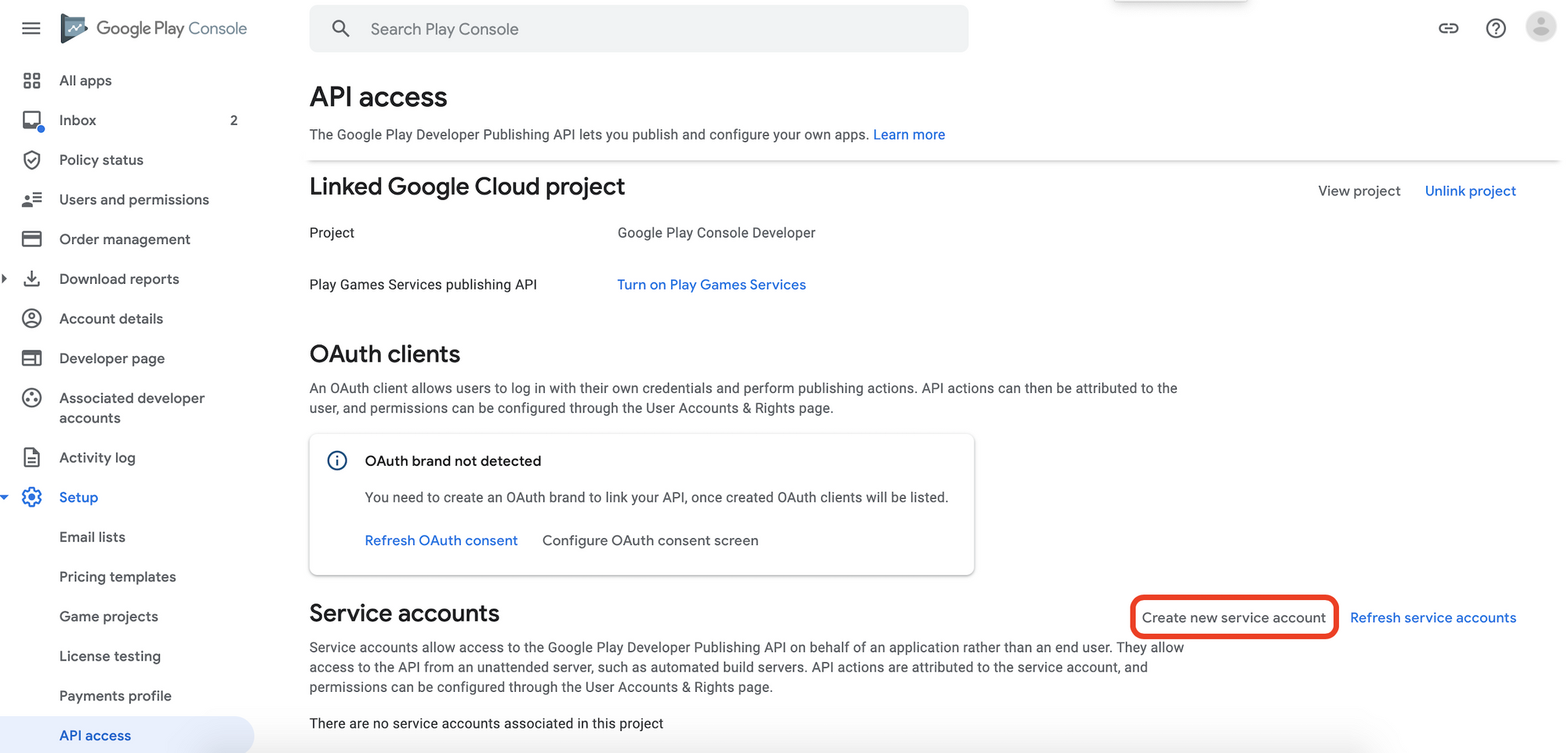
Task: Expand the Download reports section
Action: [5, 278]
